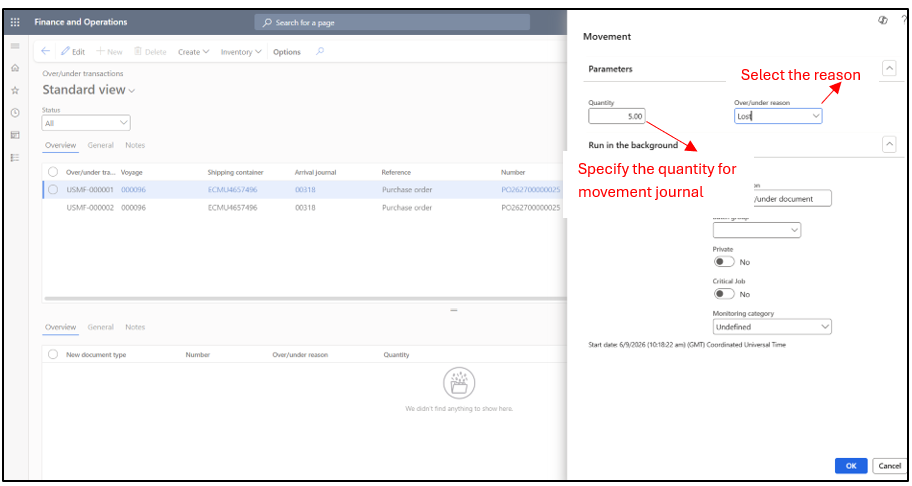The image size is (912, 486).
Task: Toggle select-all circle in upper grid header
Action: tap(53, 172)
